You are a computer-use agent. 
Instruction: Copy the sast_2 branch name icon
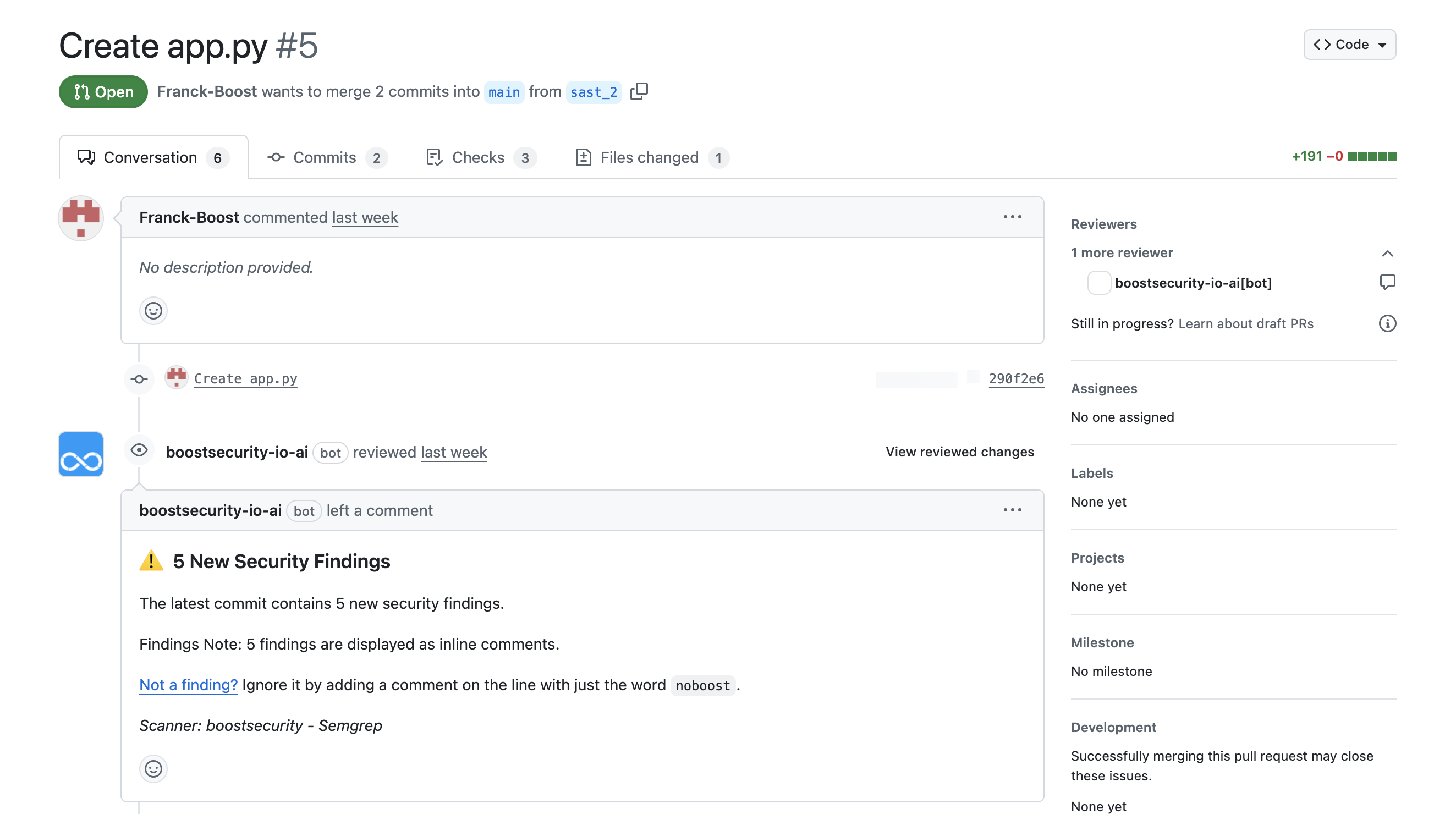click(x=639, y=91)
